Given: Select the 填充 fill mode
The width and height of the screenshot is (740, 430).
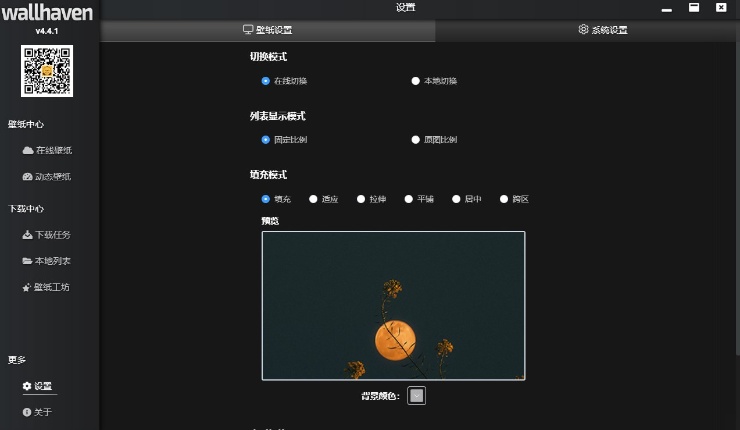Looking at the screenshot, I should 276,199.
